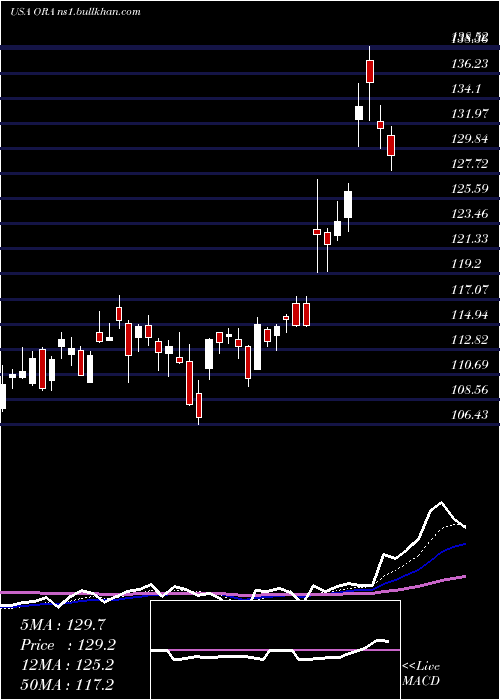Image resolution: width=500 pixels, height=700 pixels.
Task: Click the 123.46 price axis label
Action: click(470, 214)
